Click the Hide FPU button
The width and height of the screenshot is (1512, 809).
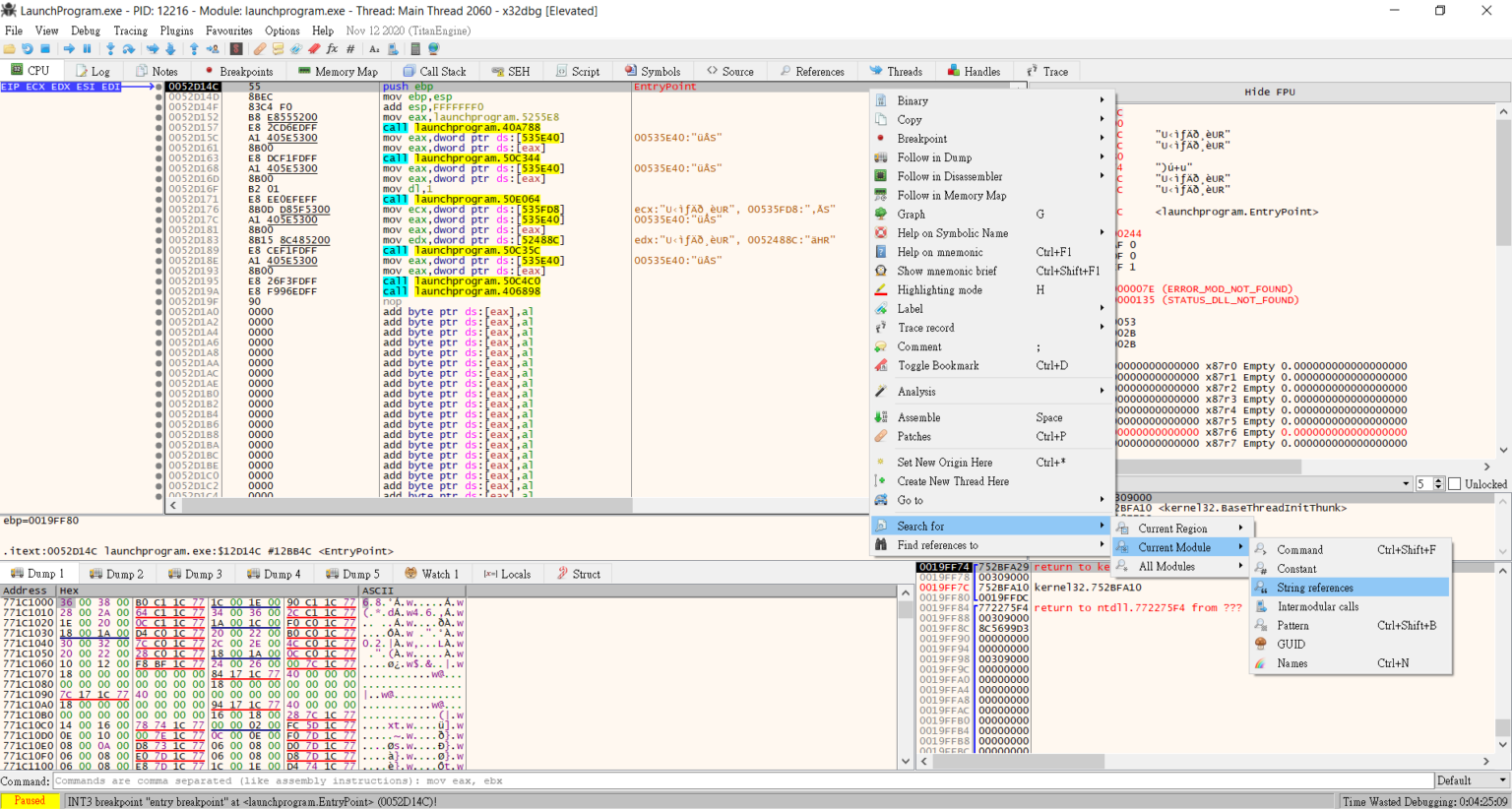coord(1269,92)
